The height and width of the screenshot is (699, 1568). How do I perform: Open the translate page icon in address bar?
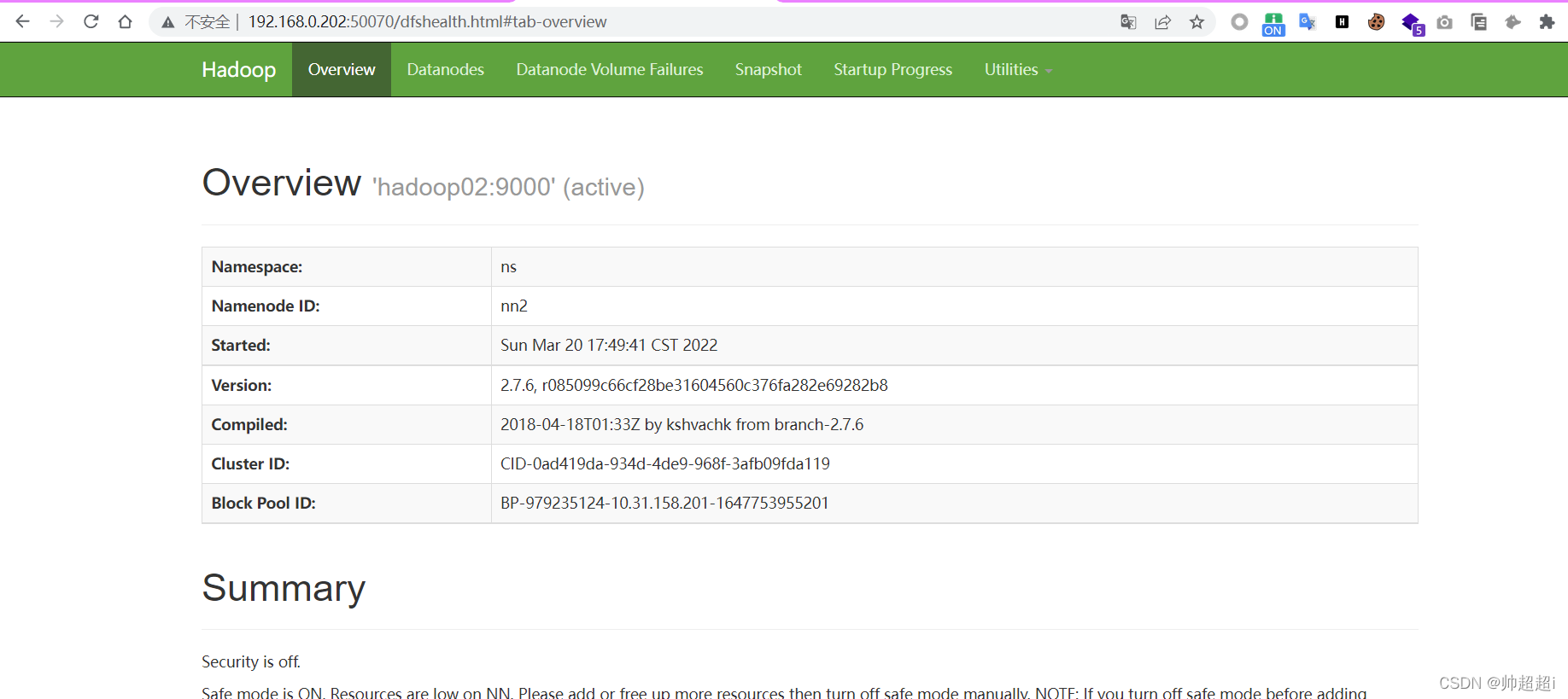click(1128, 22)
